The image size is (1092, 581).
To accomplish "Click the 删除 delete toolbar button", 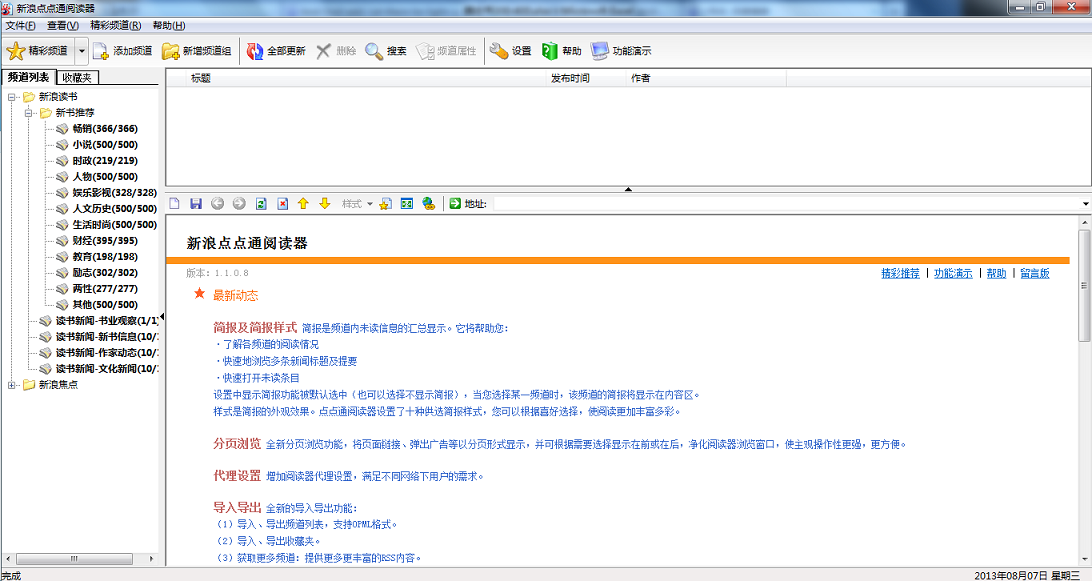I will tap(336, 51).
